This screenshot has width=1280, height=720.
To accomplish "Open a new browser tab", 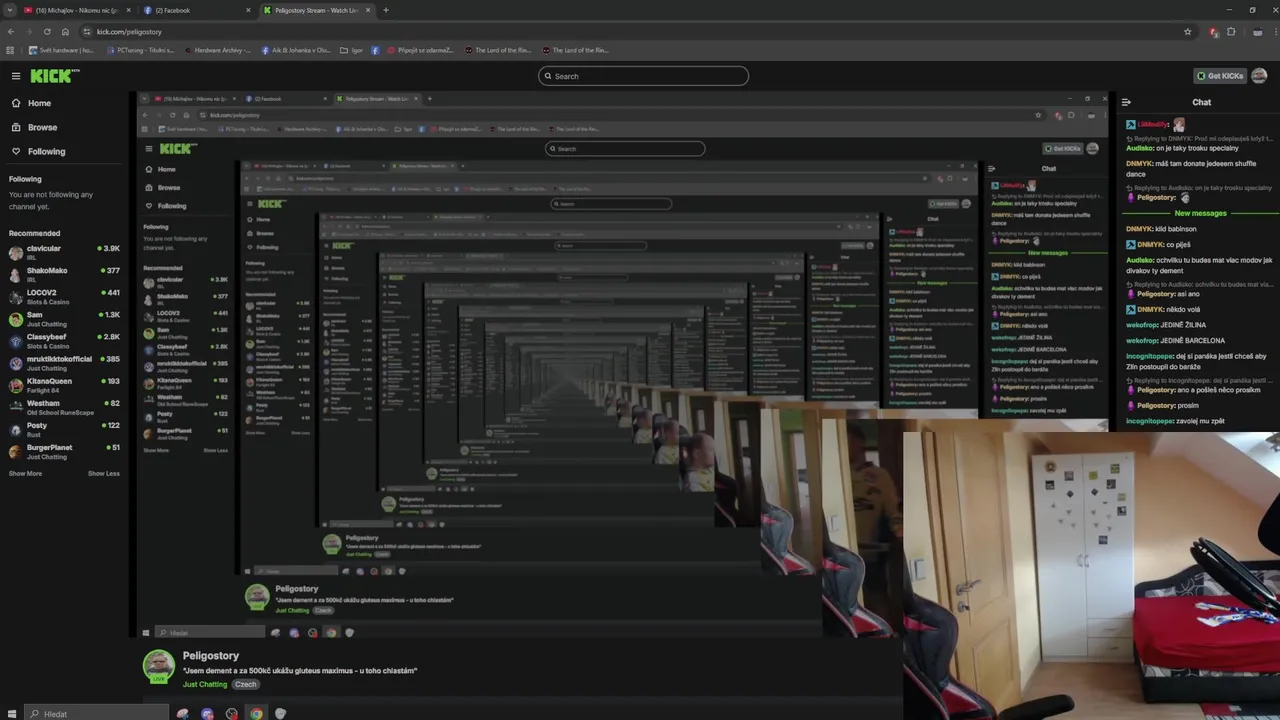I will click(x=386, y=10).
